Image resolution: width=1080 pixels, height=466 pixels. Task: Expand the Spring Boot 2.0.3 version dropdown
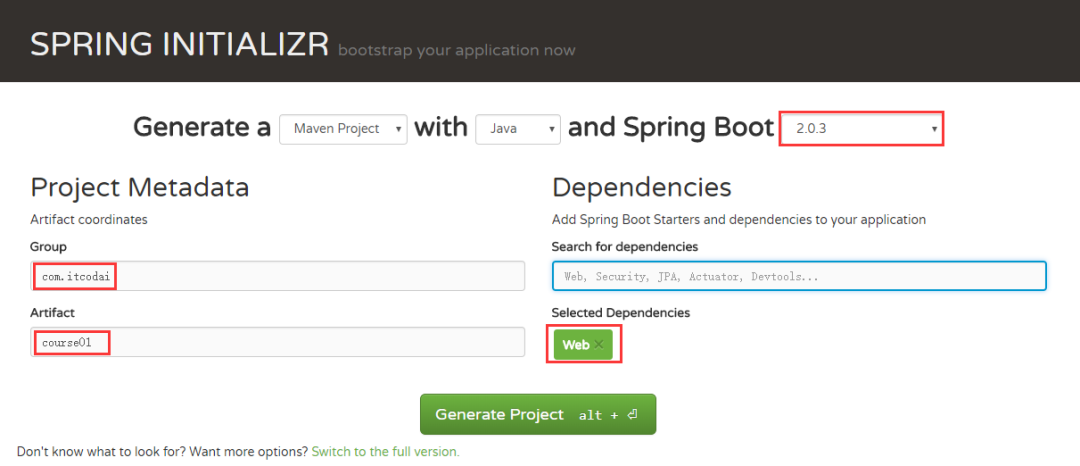(860, 129)
